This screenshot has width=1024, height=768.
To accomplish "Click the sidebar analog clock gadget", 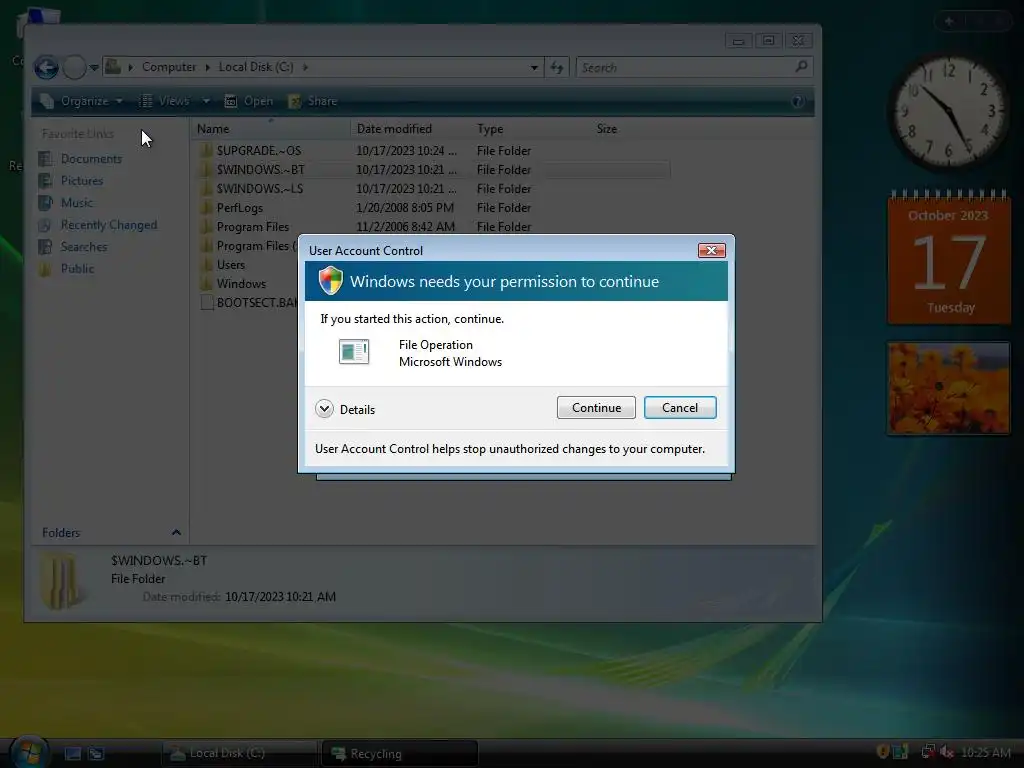I will 949,111.
